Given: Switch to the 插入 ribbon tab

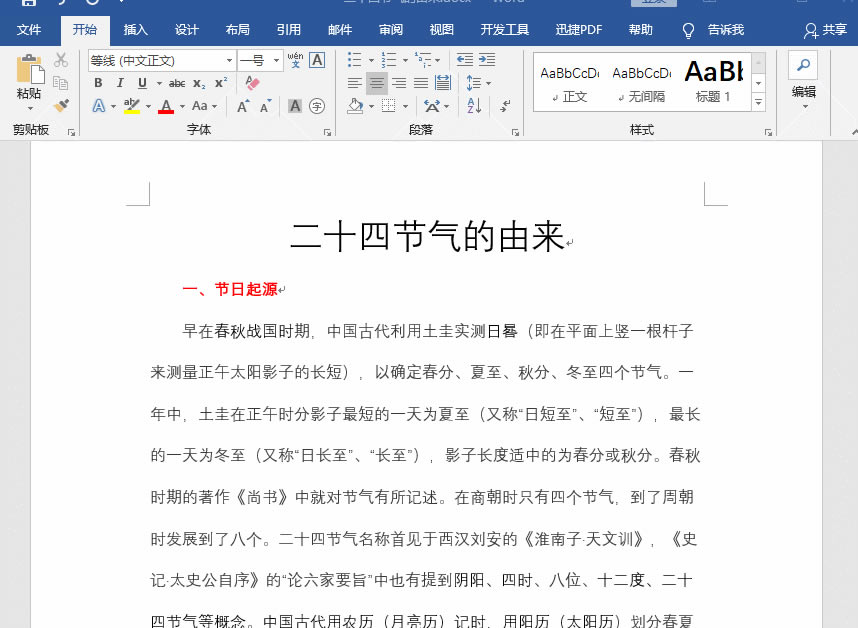Looking at the screenshot, I should [x=135, y=30].
